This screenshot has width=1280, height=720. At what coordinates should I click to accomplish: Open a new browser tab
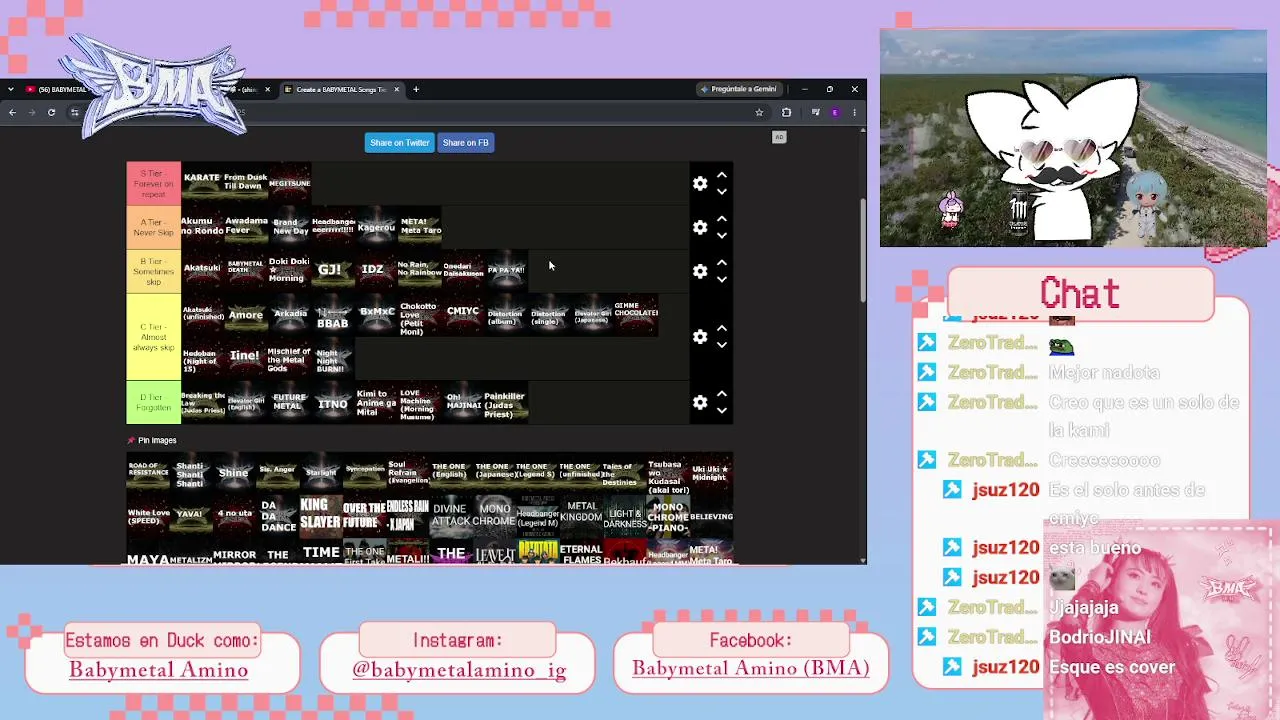pos(416,89)
